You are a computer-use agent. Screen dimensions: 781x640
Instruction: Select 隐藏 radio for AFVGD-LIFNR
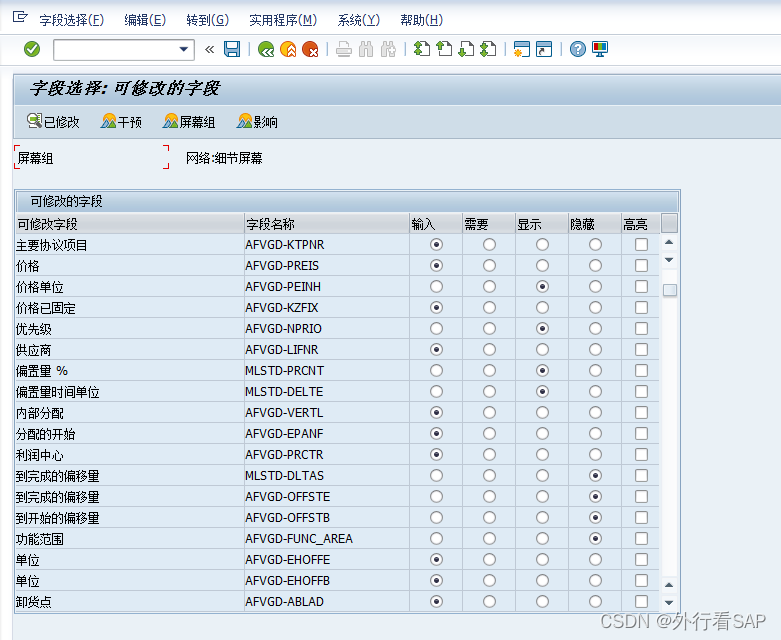(595, 350)
